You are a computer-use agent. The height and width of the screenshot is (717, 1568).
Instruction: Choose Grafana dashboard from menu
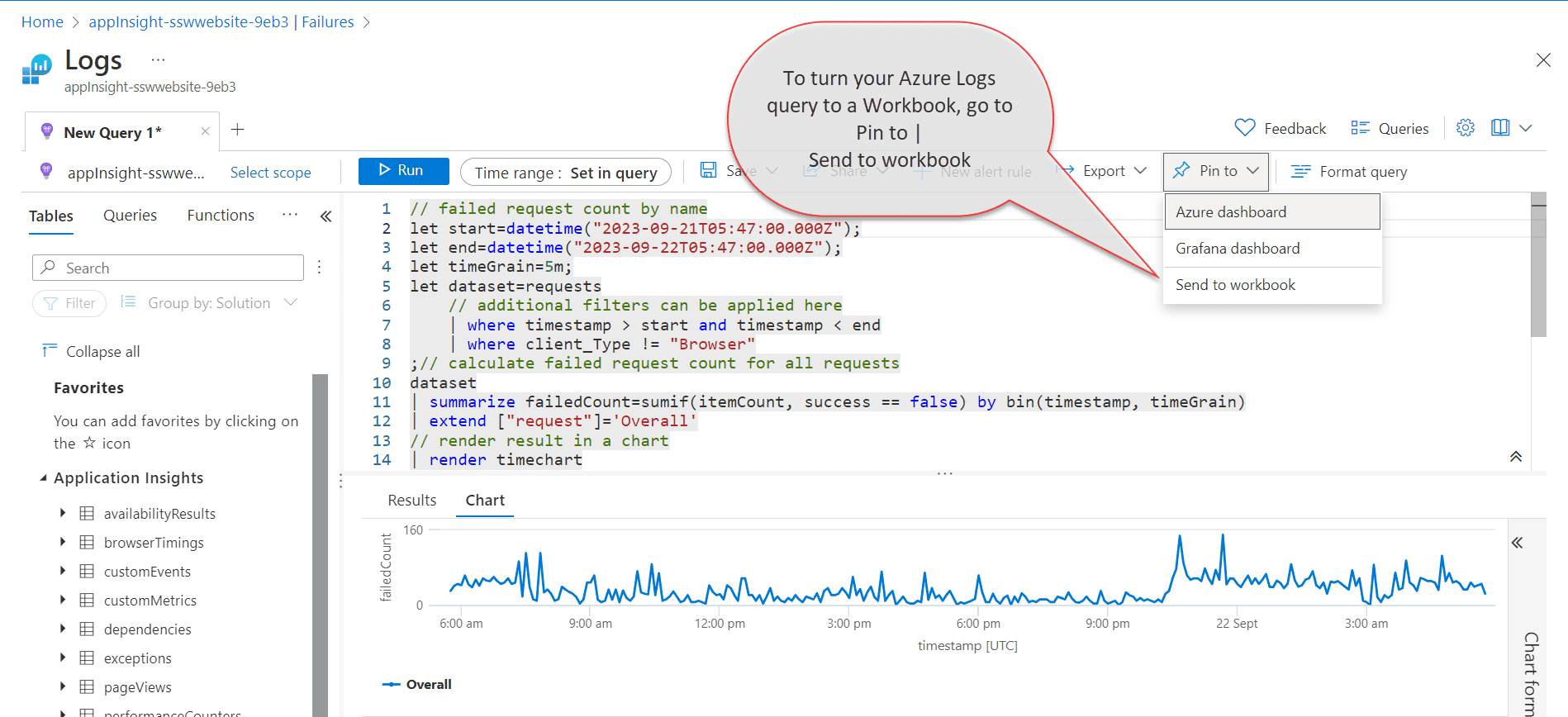coord(1237,249)
